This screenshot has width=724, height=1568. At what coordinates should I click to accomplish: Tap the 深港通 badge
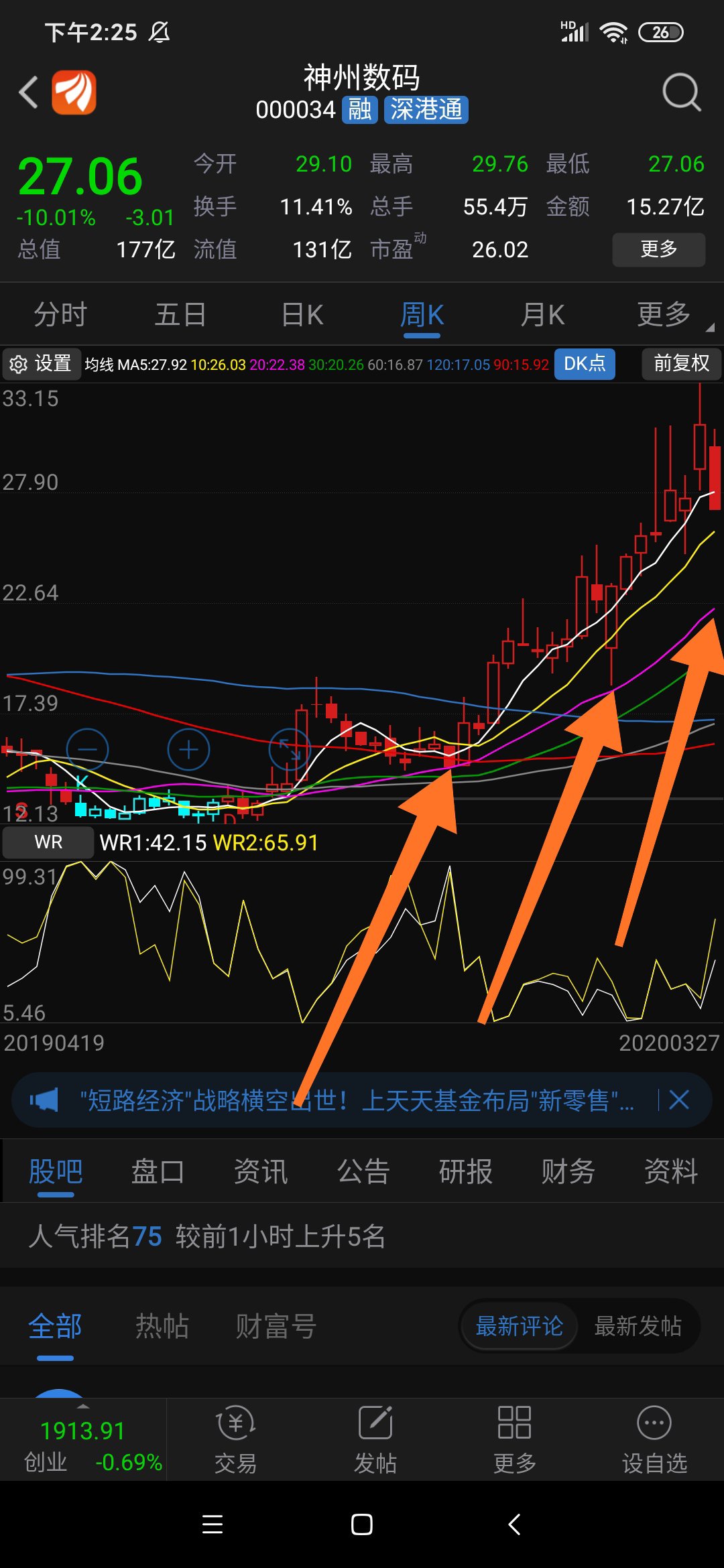(426, 109)
